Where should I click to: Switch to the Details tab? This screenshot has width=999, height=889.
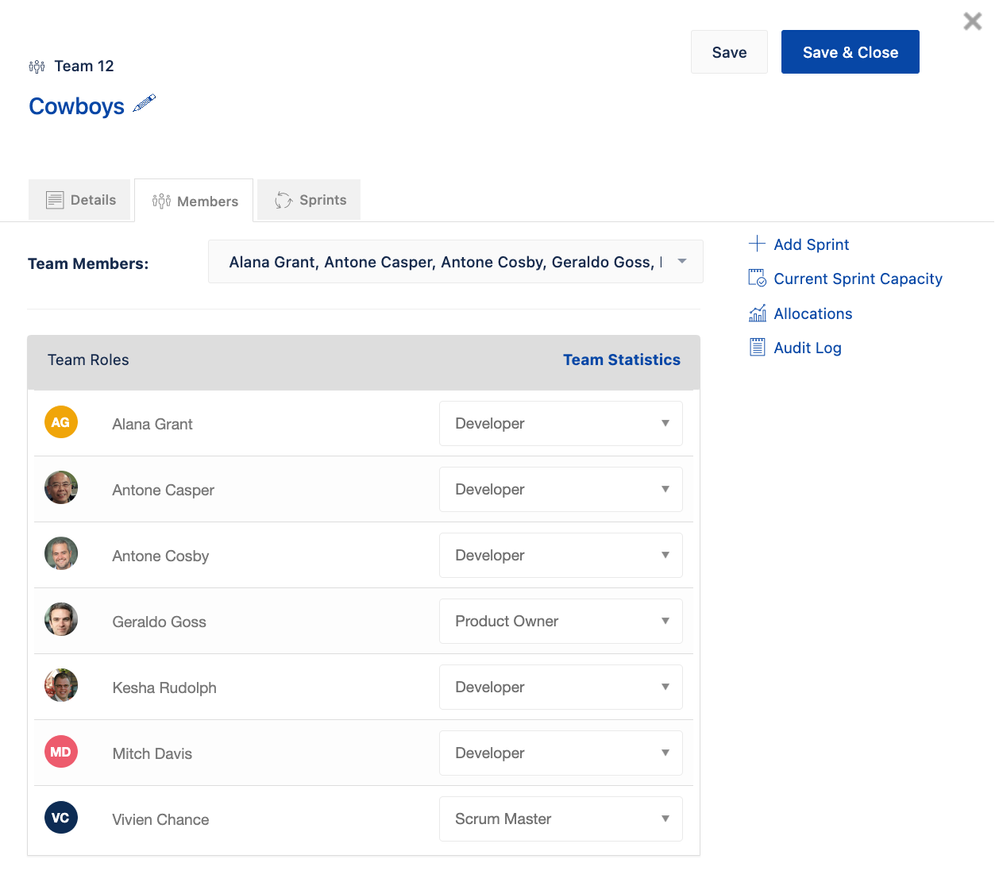coord(81,200)
